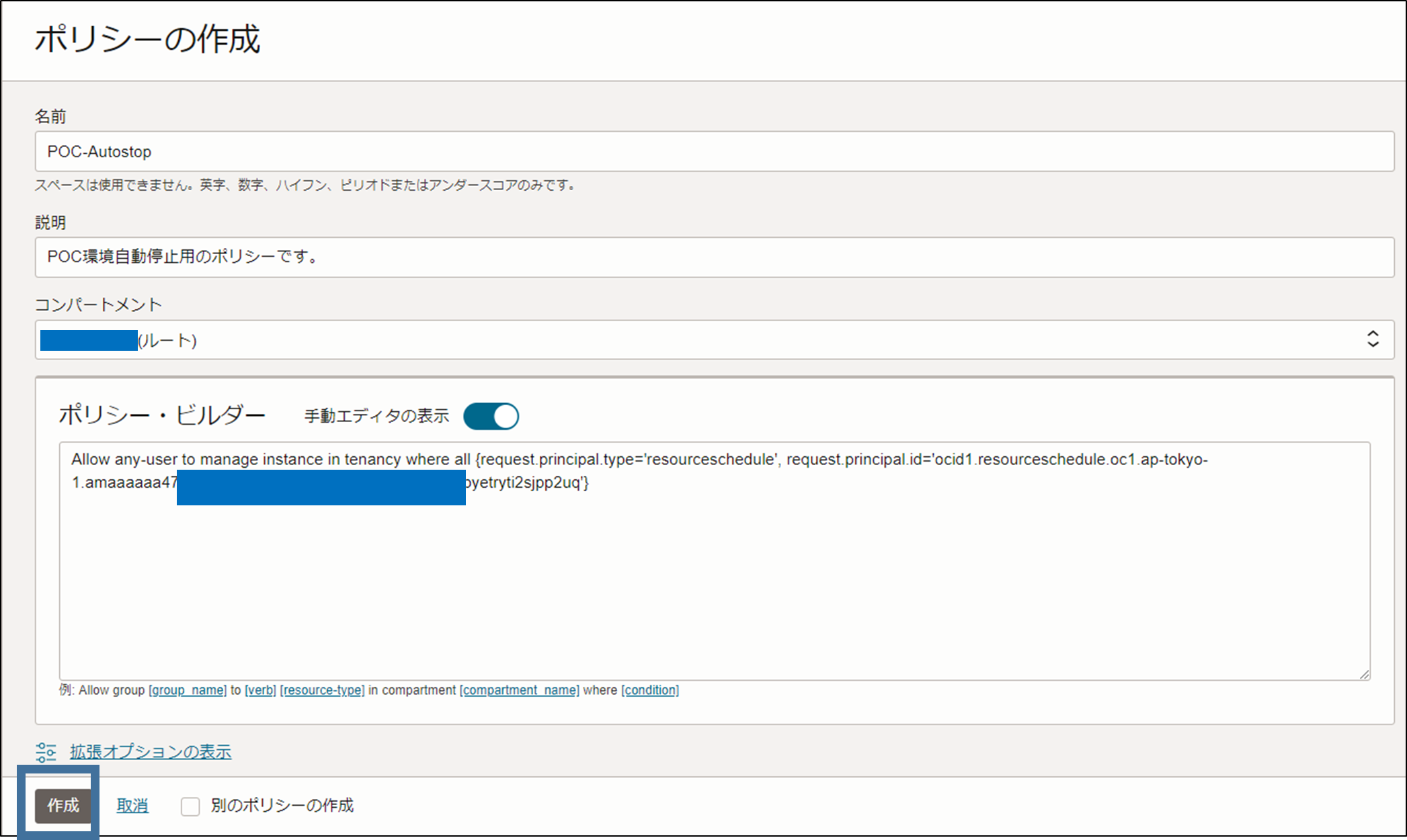Click the 別のポリシーの作成 checkbox label
The width and height of the screenshot is (1407, 840).
282,806
